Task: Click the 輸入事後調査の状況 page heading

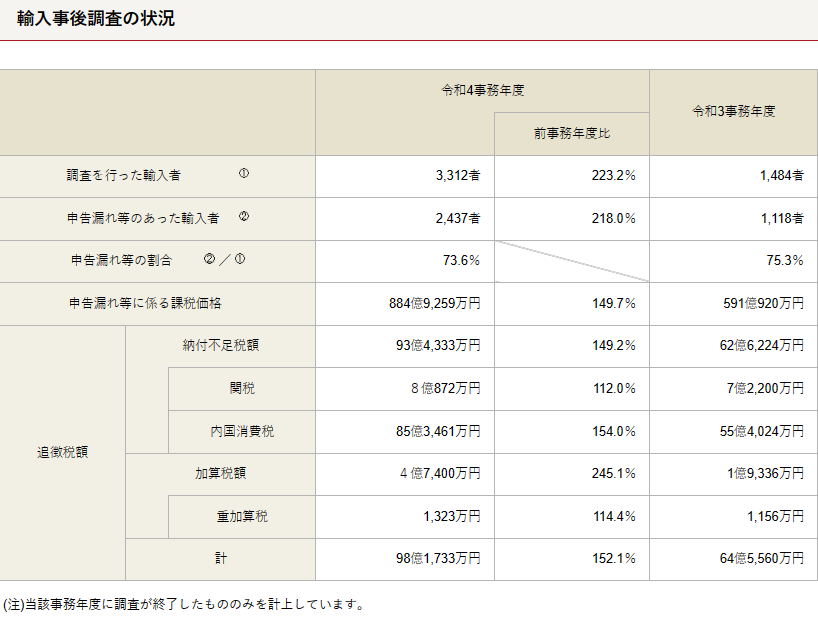Action: [x=96, y=19]
